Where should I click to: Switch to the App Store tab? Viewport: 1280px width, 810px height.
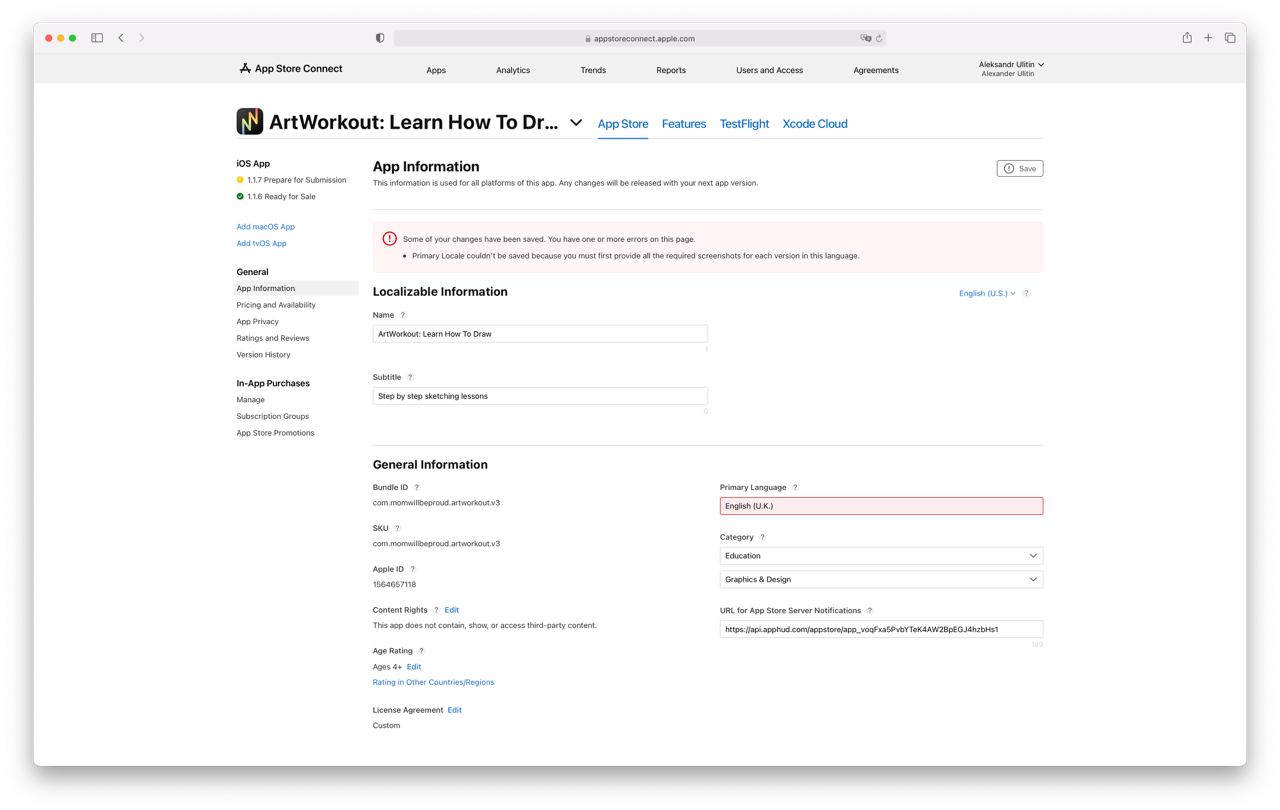(623, 124)
